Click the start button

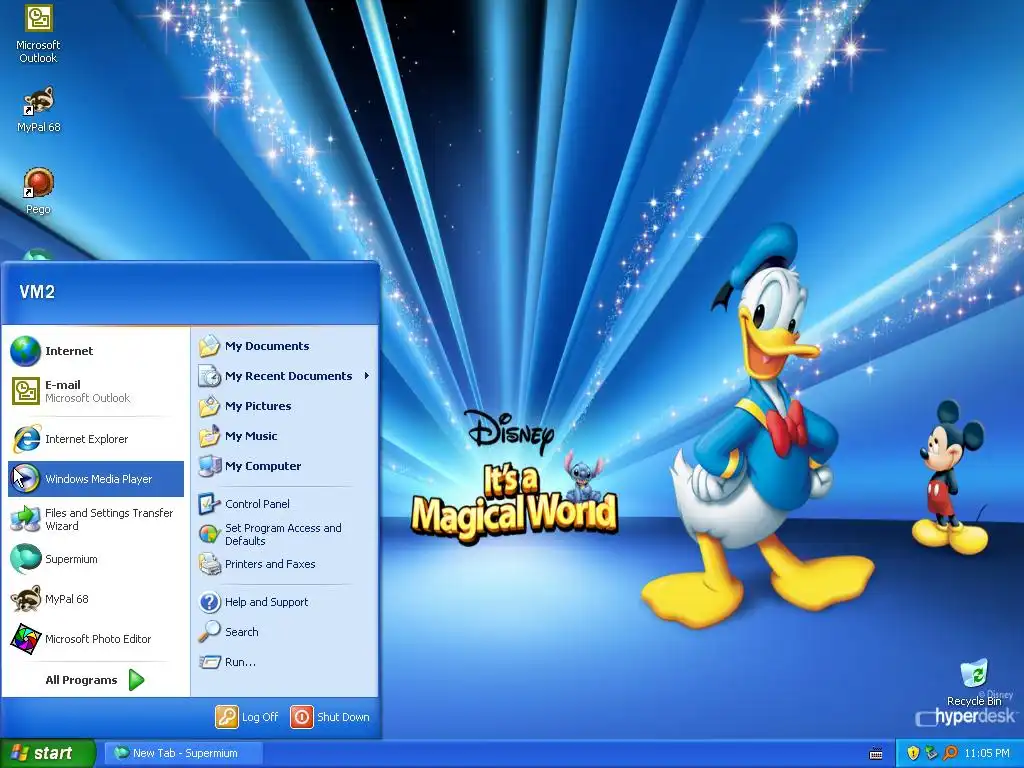click(48, 753)
